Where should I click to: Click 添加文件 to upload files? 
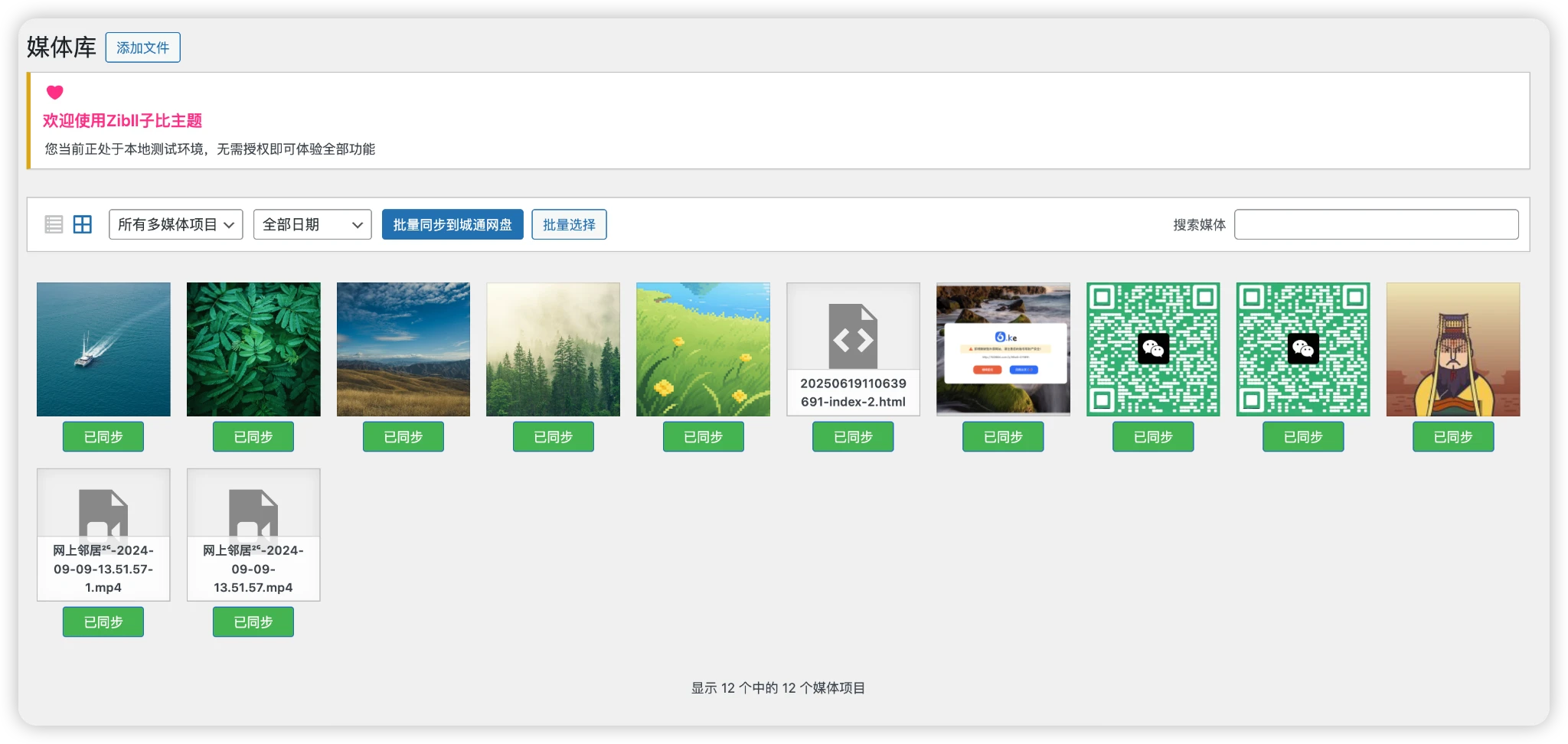pos(142,47)
